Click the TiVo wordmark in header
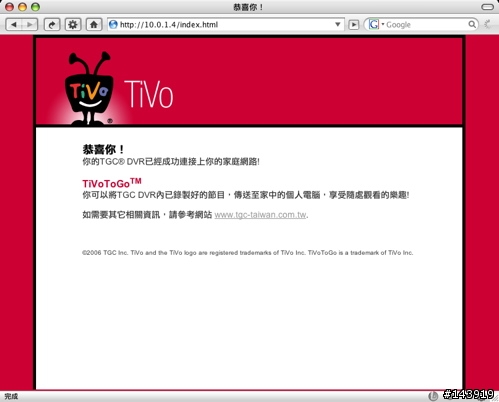The image size is (499, 402). [149, 94]
